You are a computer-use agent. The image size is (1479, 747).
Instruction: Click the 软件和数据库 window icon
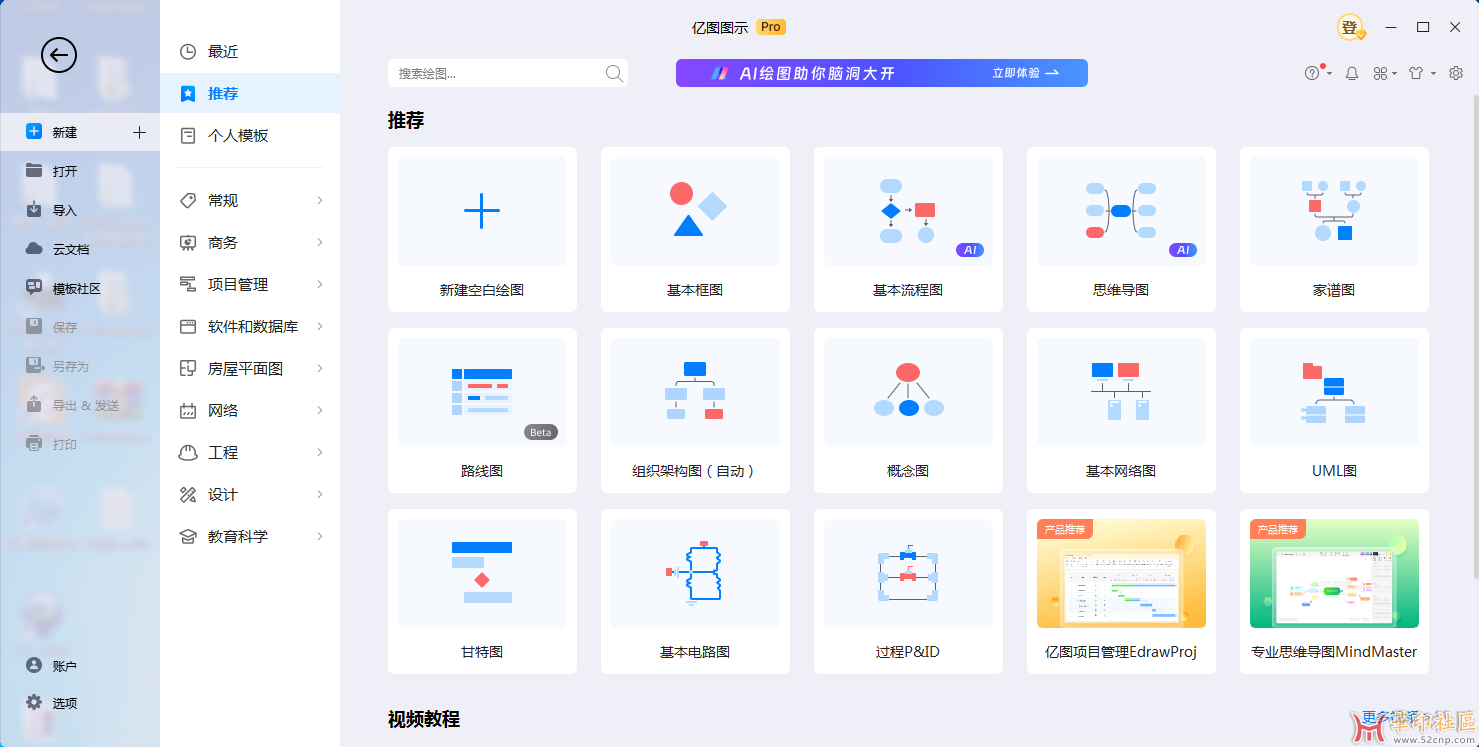pos(188,327)
